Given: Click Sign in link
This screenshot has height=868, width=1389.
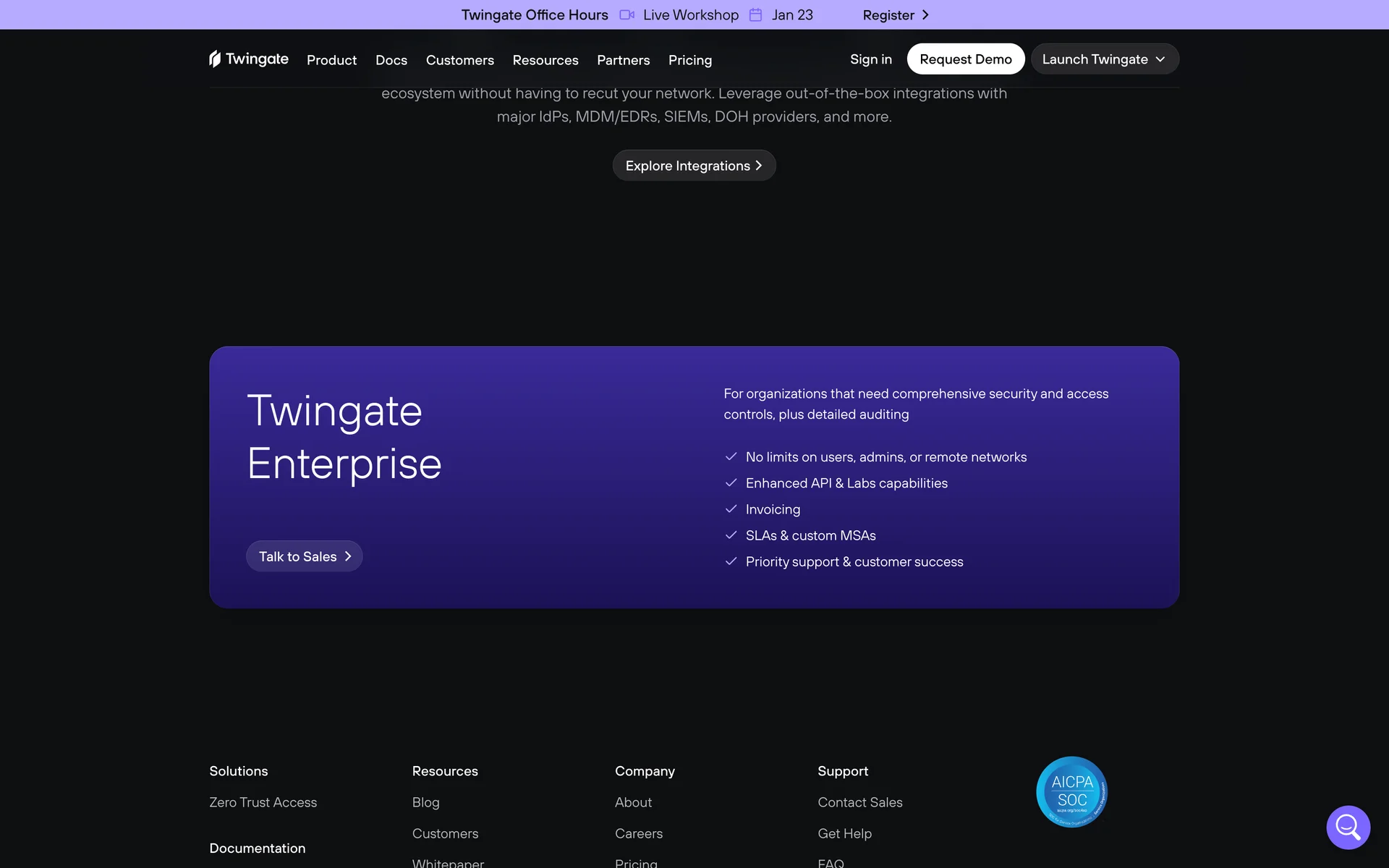Looking at the screenshot, I should [x=870, y=59].
